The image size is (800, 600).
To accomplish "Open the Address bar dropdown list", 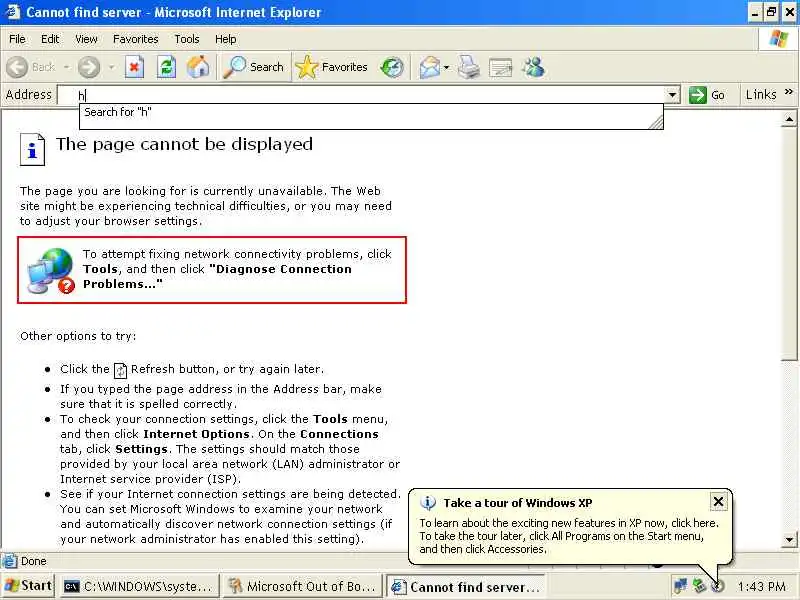I will 672,95.
